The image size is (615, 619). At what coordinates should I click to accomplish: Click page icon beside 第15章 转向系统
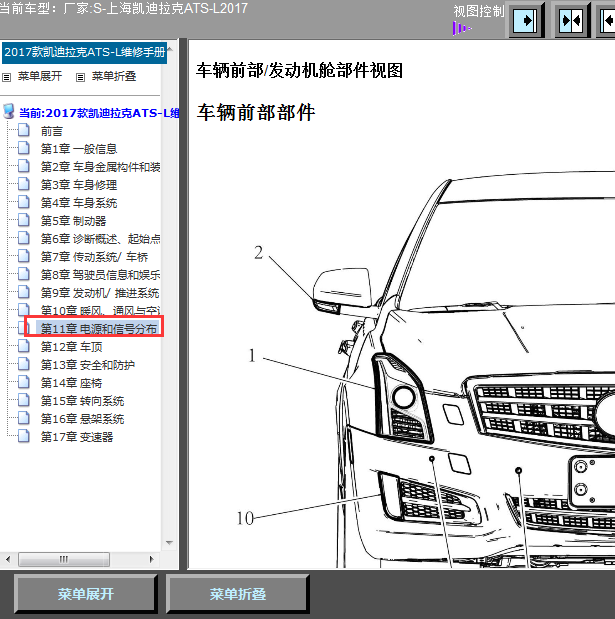coord(24,400)
